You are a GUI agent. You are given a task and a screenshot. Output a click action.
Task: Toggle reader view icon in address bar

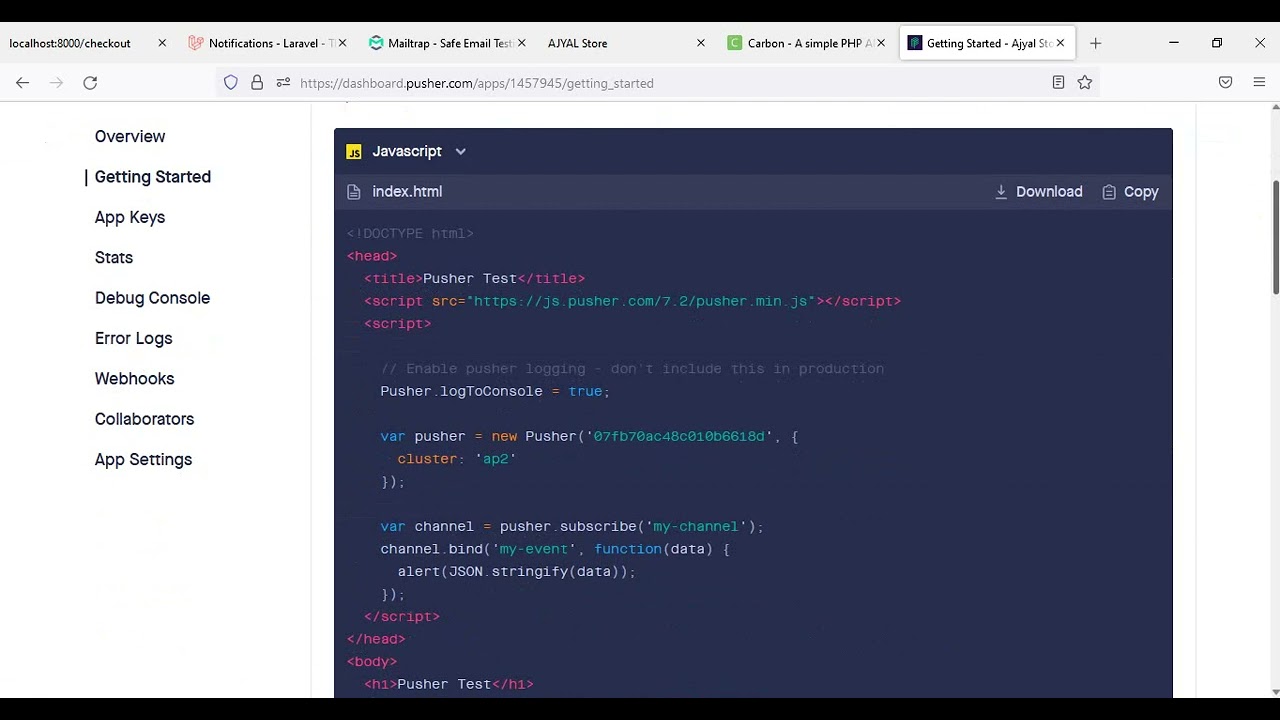point(1058,83)
